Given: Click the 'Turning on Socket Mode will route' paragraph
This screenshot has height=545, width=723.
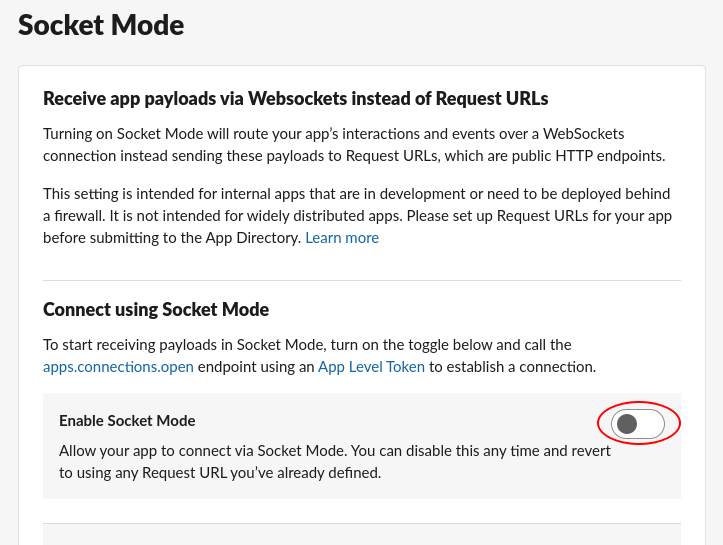Looking at the screenshot, I should 354,145.
